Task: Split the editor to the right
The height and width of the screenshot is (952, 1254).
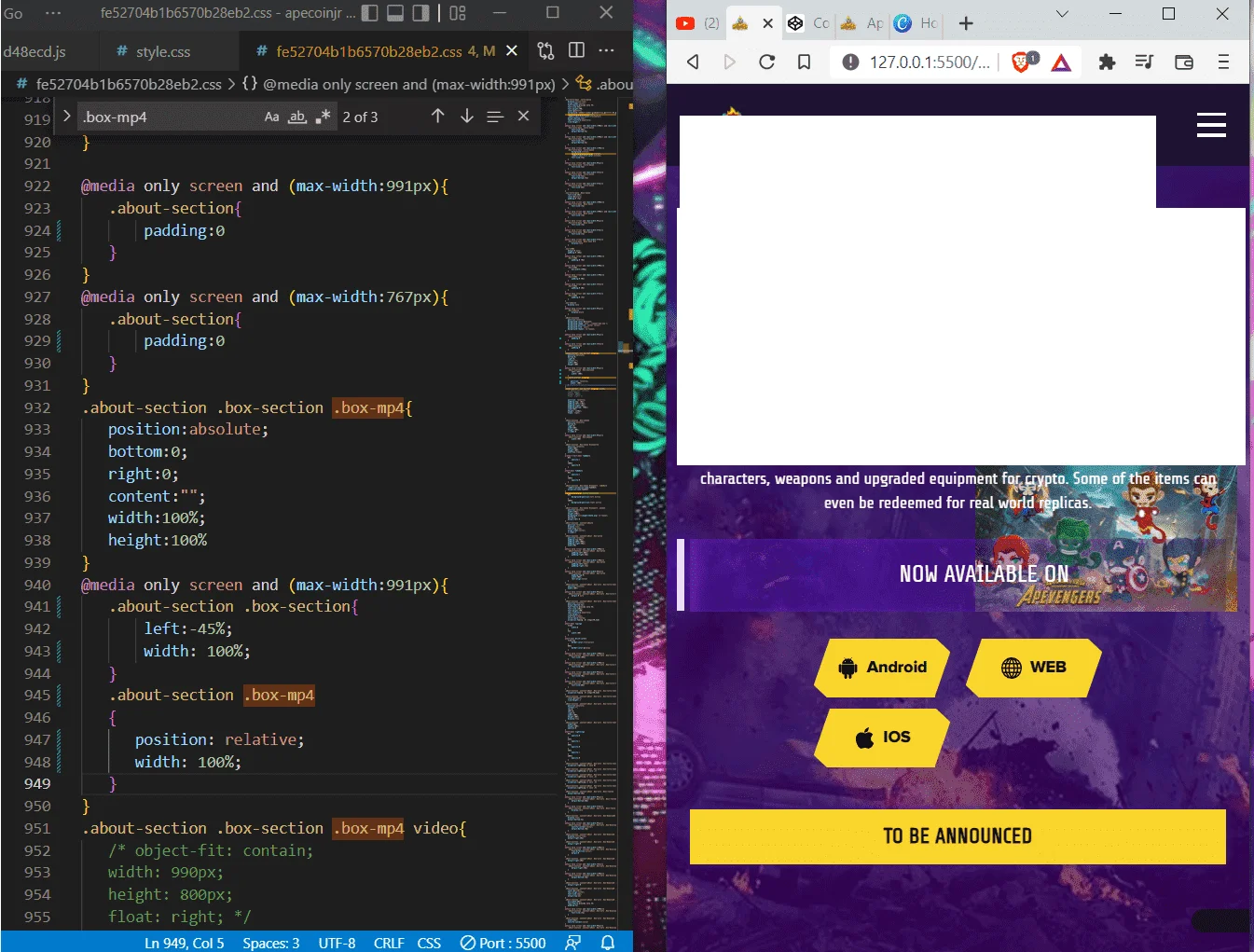Action: [577, 50]
